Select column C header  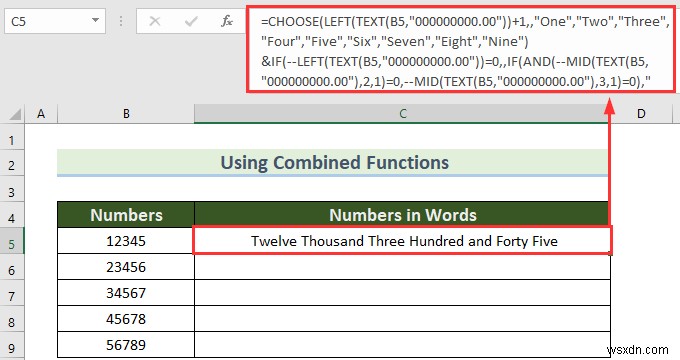tap(402, 114)
